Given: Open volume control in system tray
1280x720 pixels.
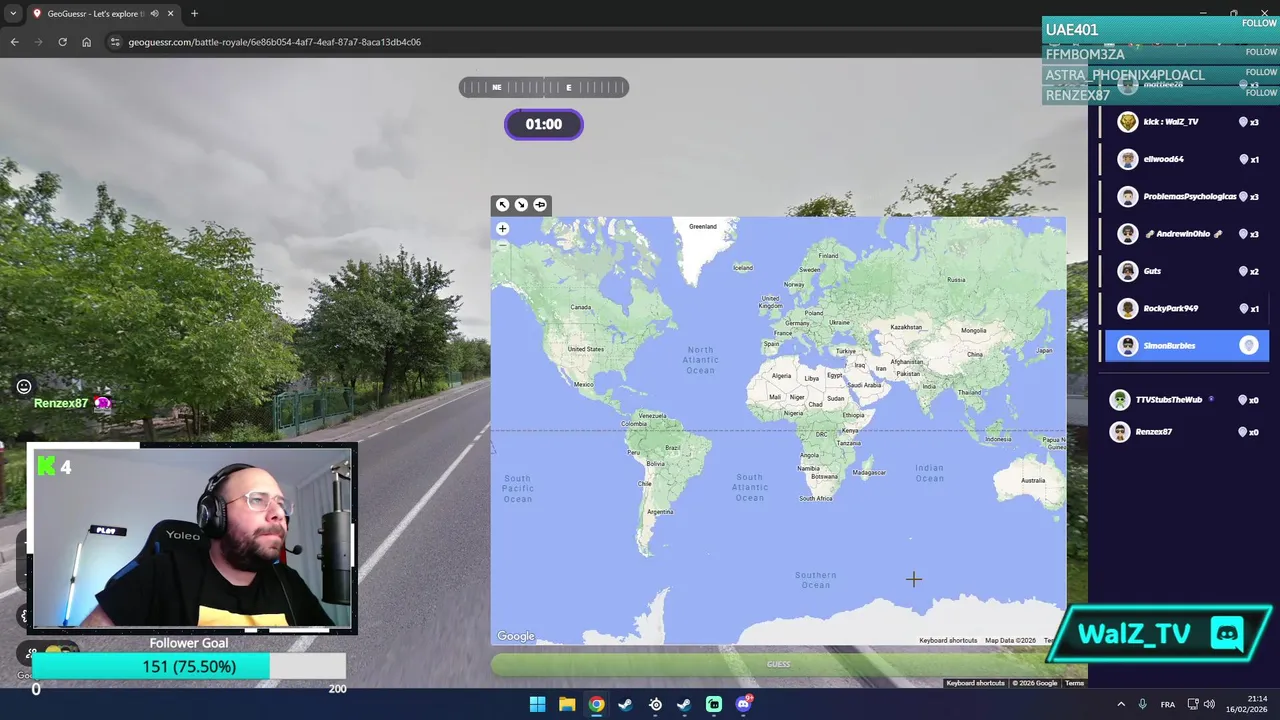Looking at the screenshot, I should [1209, 704].
